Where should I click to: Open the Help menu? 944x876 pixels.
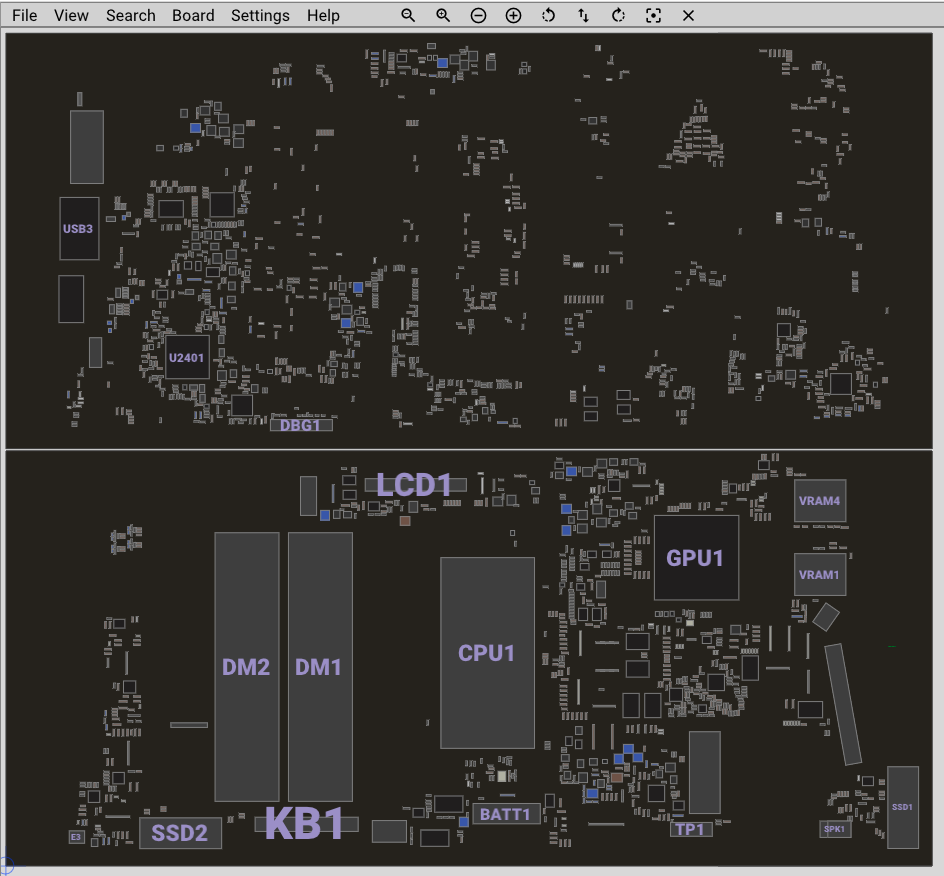click(x=323, y=16)
